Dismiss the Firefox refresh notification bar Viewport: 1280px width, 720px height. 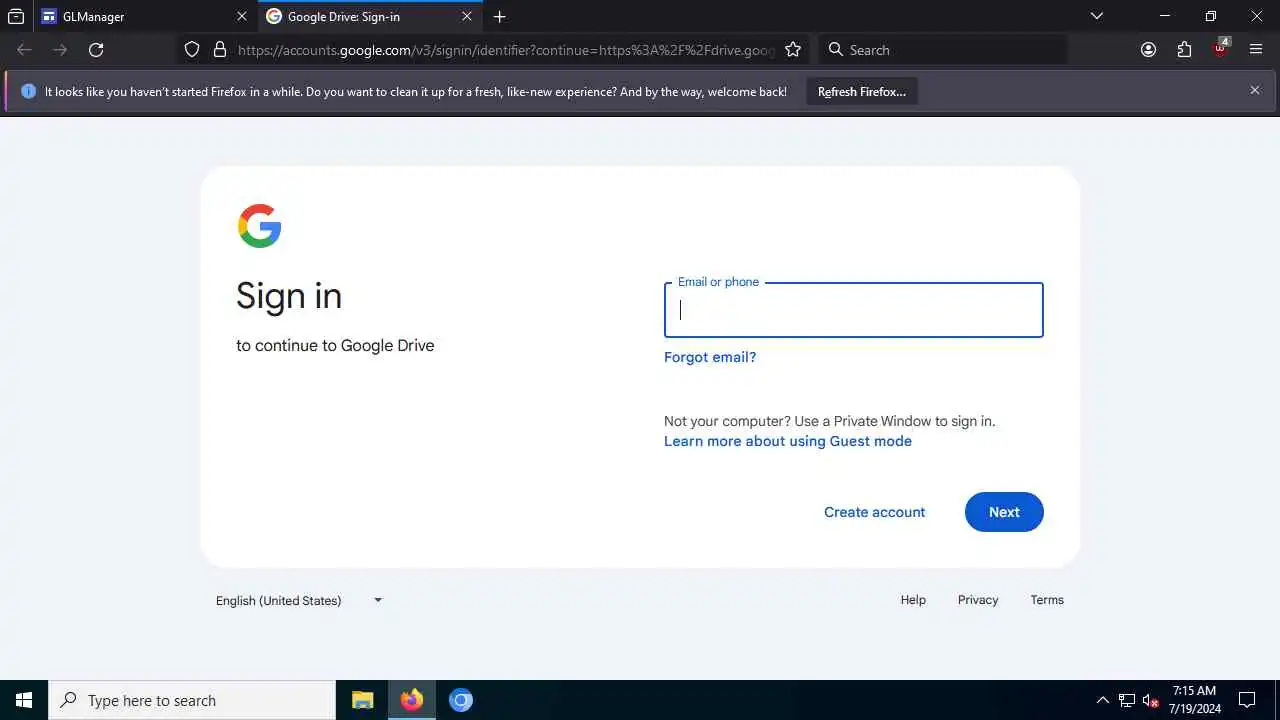click(x=1255, y=90)
